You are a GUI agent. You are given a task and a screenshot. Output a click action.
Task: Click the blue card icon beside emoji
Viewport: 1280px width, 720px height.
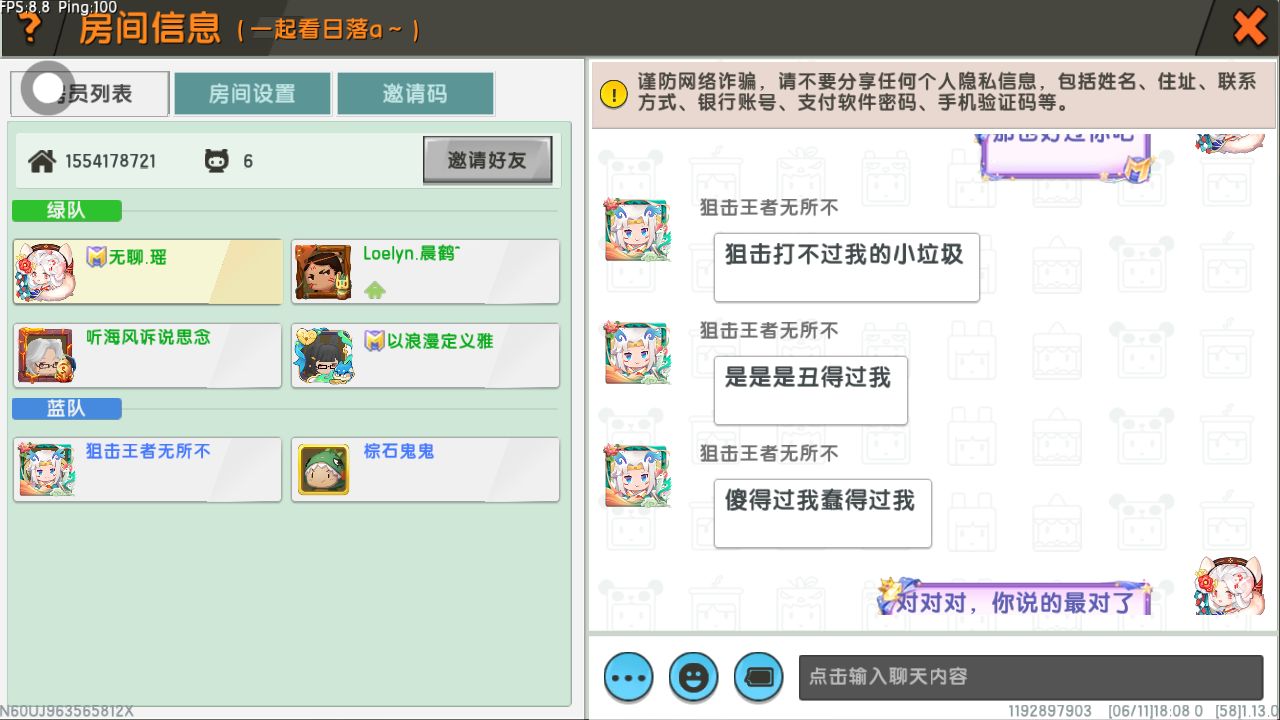(758, 677)
